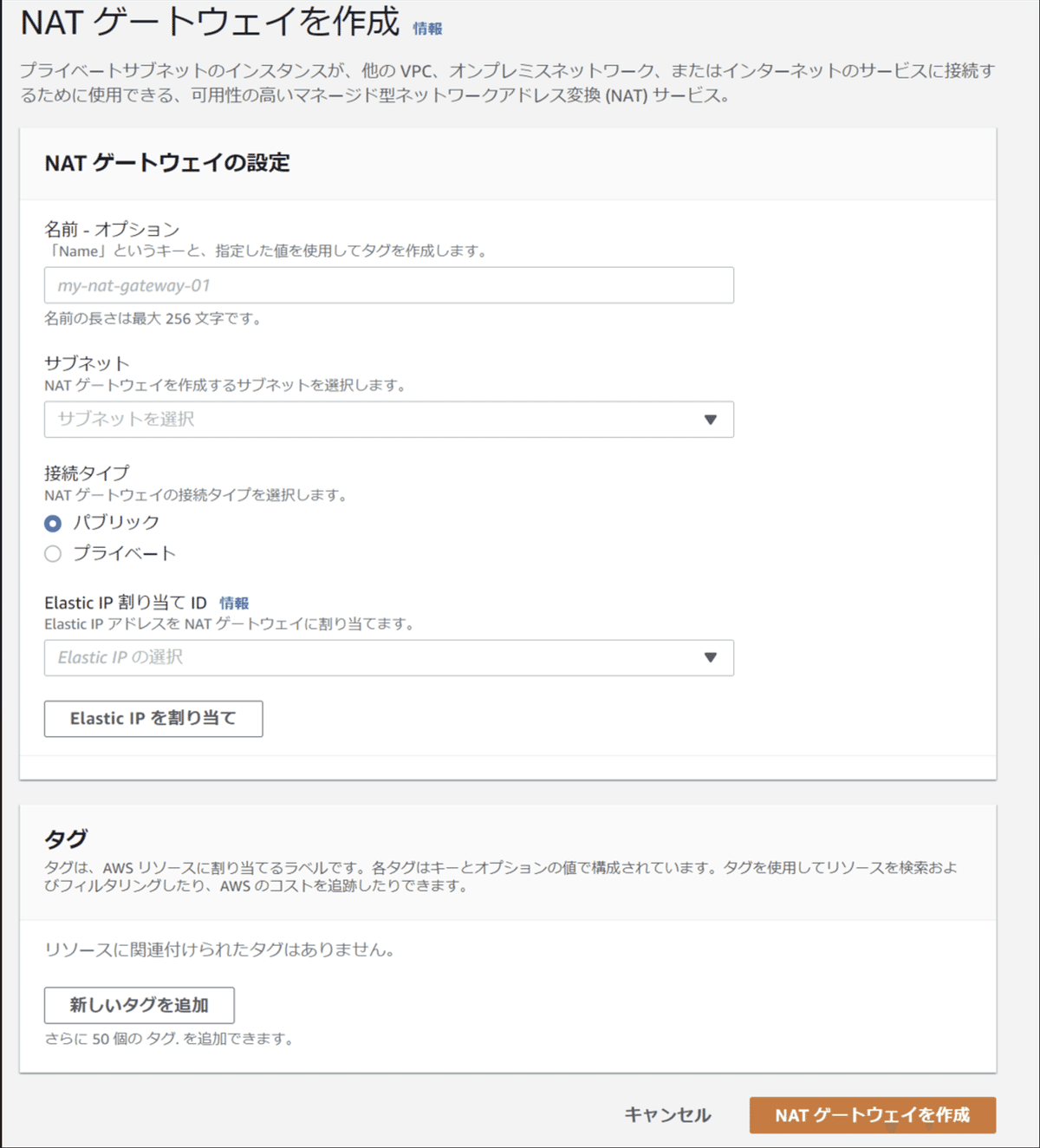This screenshot has width=1040, height=1148.
Task: Select the パブリック connection type radio button
Action: click(x=53, y=523)
